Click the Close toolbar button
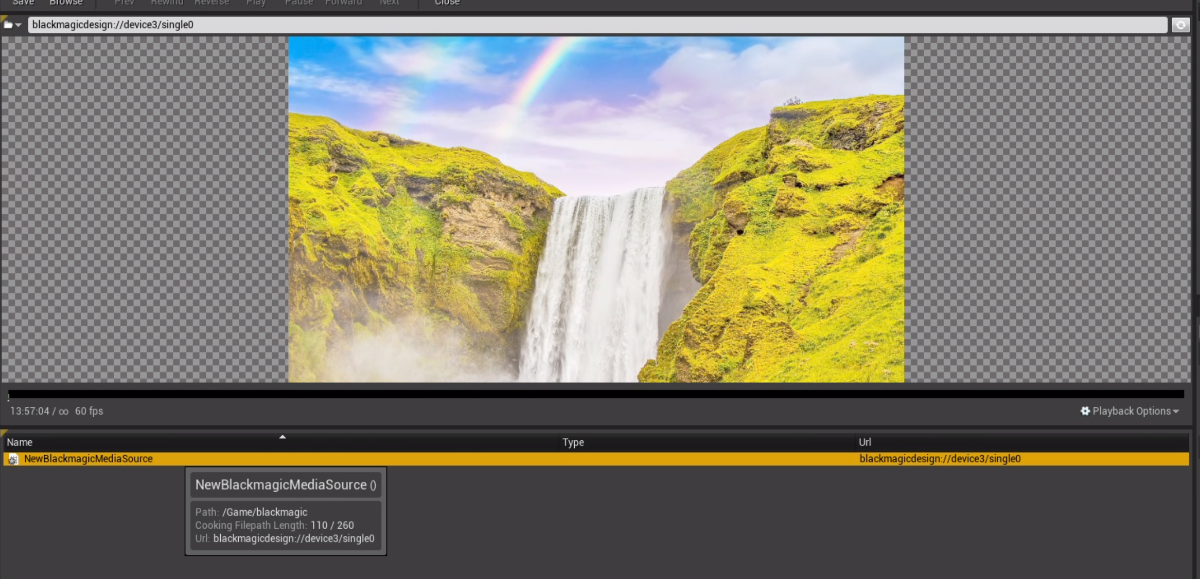Image resolution: width=1200 pixels, height=579 pixels. click(447, 3)
